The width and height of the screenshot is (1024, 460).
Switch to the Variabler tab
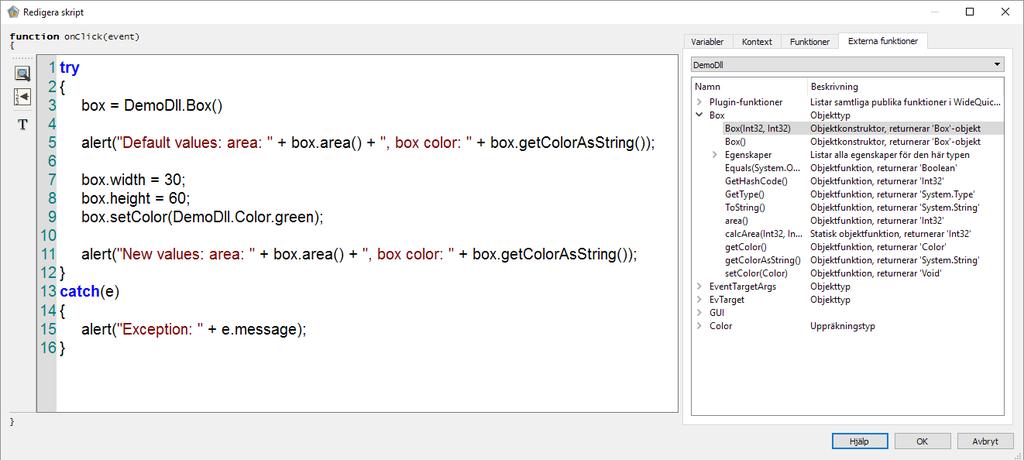point(707,41)
